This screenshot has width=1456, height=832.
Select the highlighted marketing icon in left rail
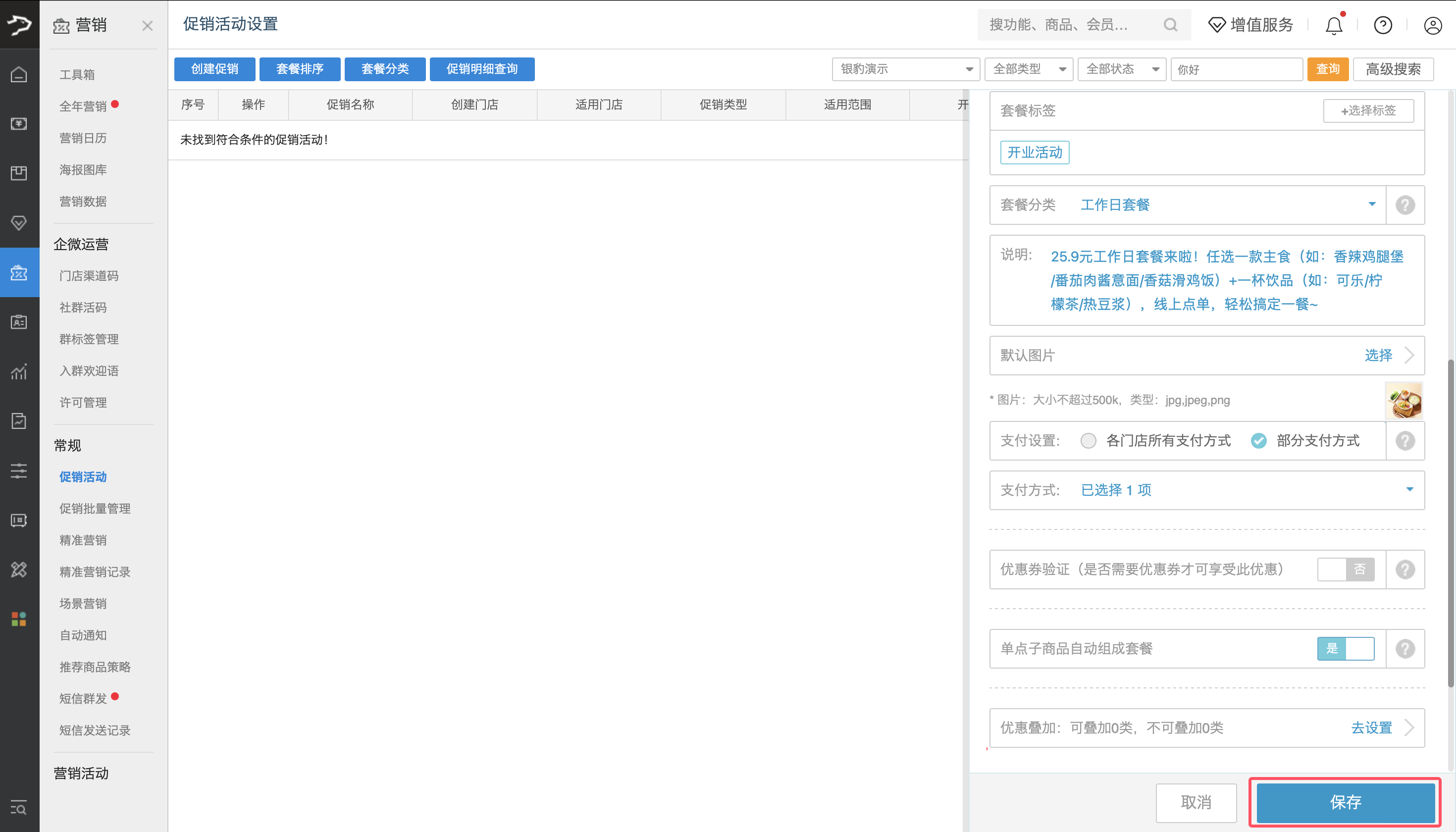click(x=19, y=272)
